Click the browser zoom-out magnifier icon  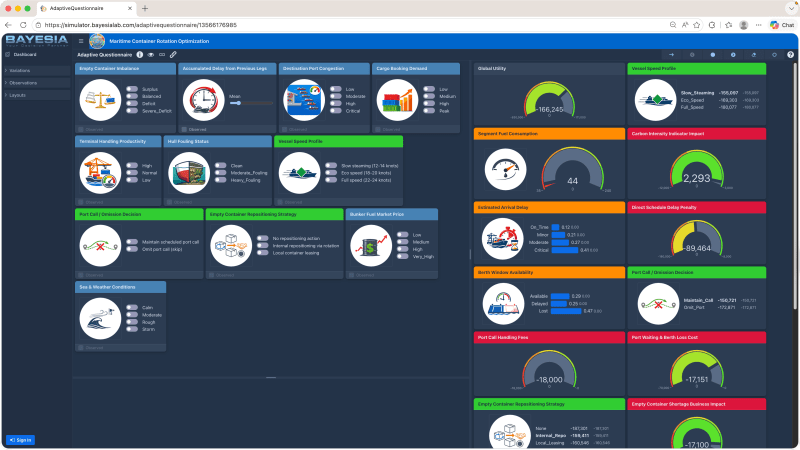(673, 24)
